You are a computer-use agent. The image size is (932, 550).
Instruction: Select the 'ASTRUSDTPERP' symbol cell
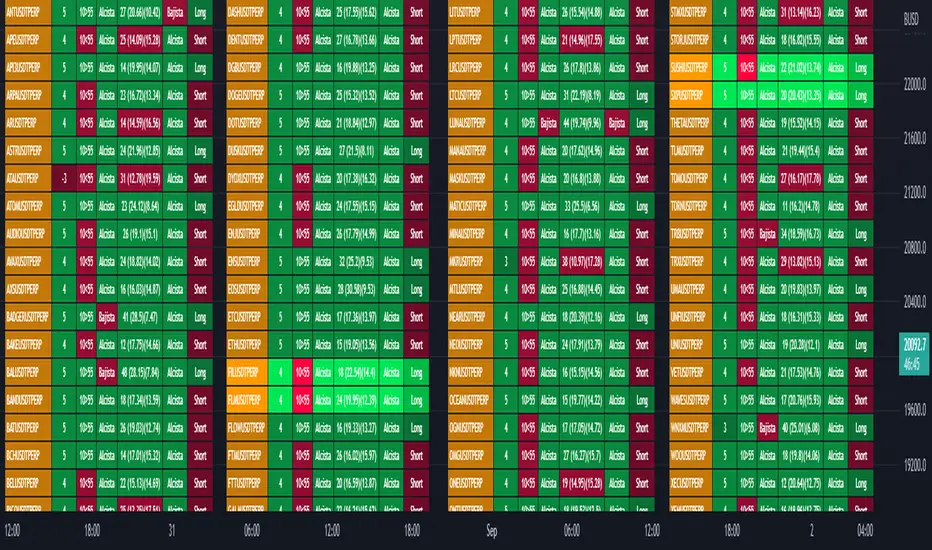[28, 150]
